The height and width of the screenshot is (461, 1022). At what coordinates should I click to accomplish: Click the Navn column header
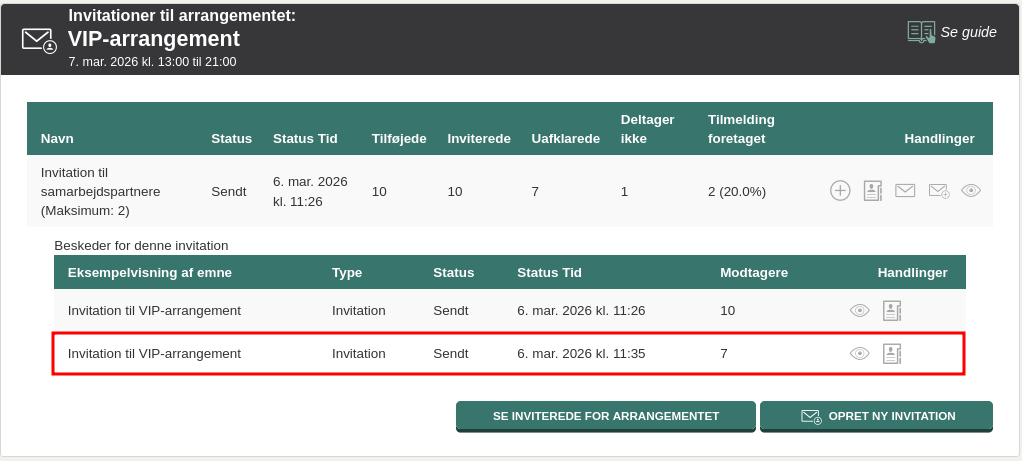[x=57, y=138]
